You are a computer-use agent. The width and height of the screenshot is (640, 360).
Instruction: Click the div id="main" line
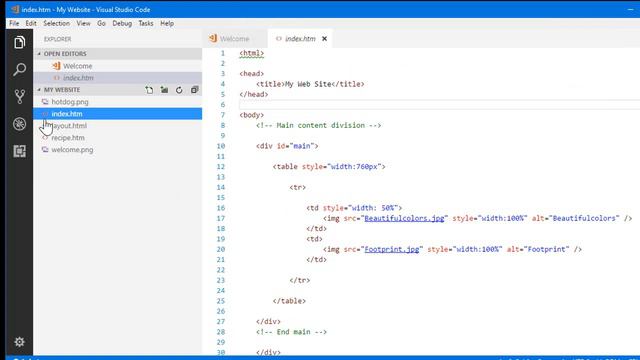tap(287, 146)
